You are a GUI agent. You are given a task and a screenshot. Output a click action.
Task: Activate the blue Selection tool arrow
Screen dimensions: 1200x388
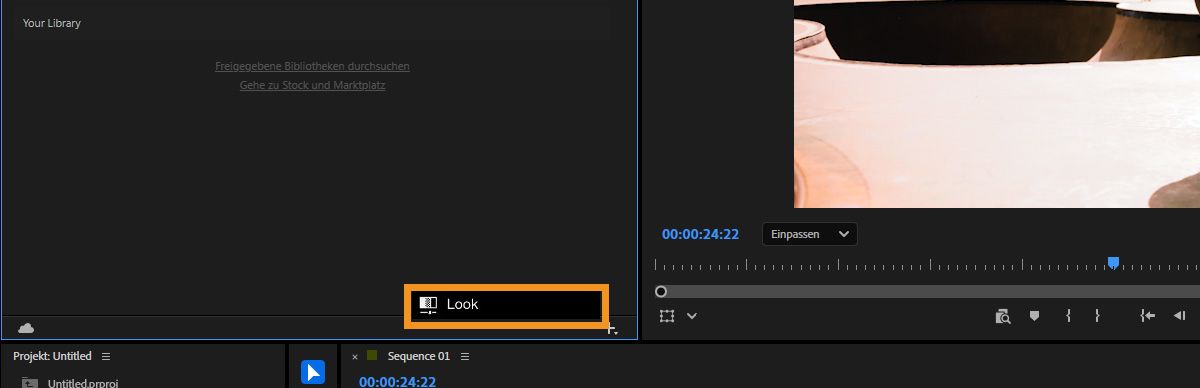313,372
